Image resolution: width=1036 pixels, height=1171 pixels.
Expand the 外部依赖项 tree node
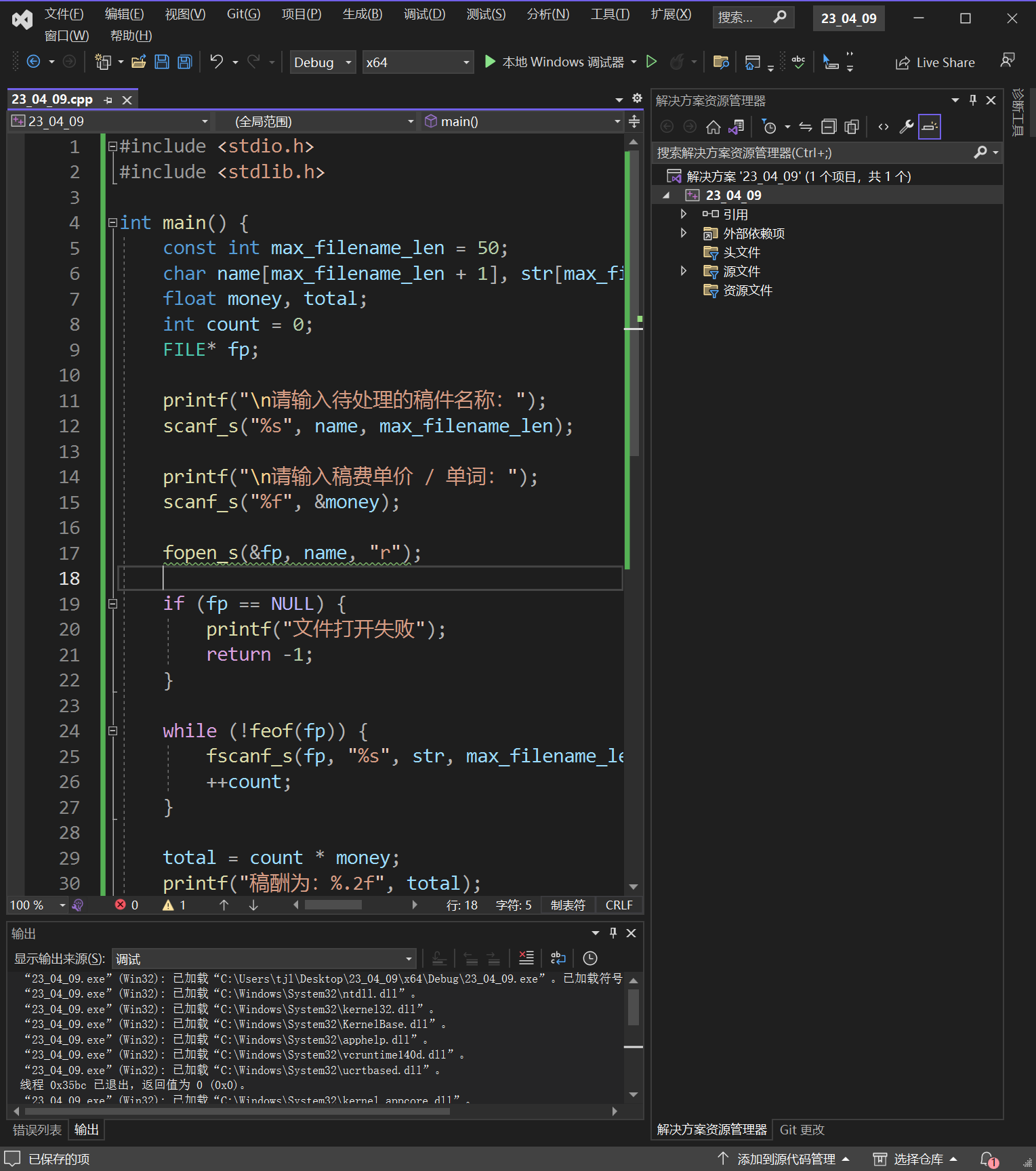[x=684, y=233]
